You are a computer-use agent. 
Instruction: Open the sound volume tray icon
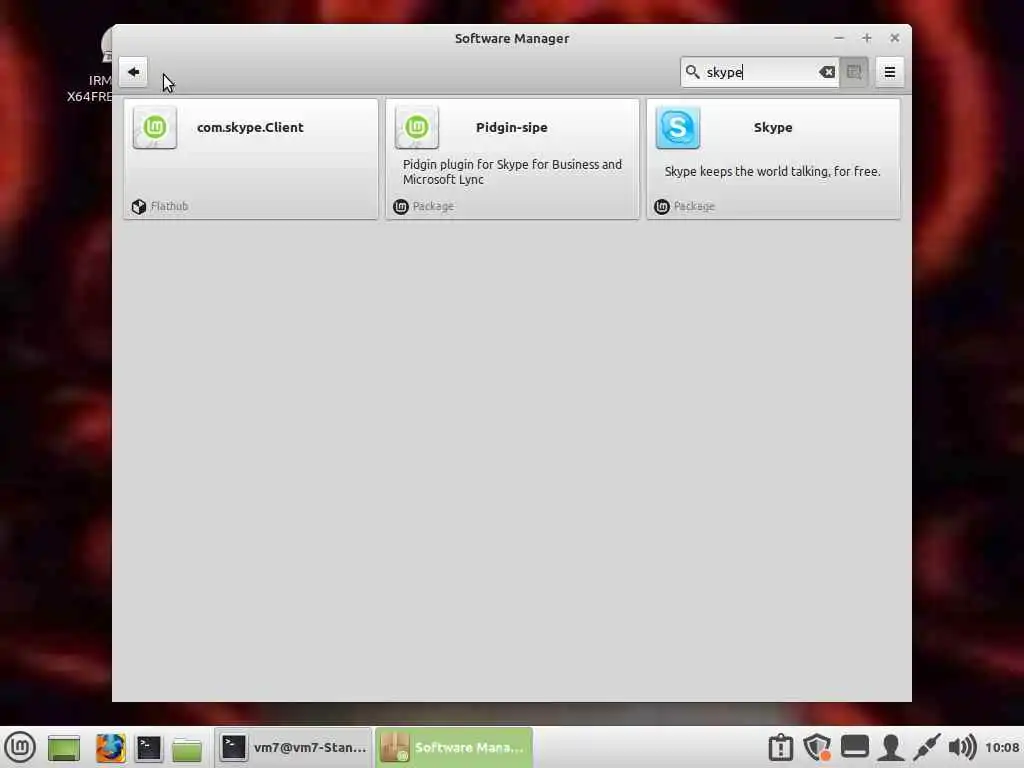pos(962,748)
